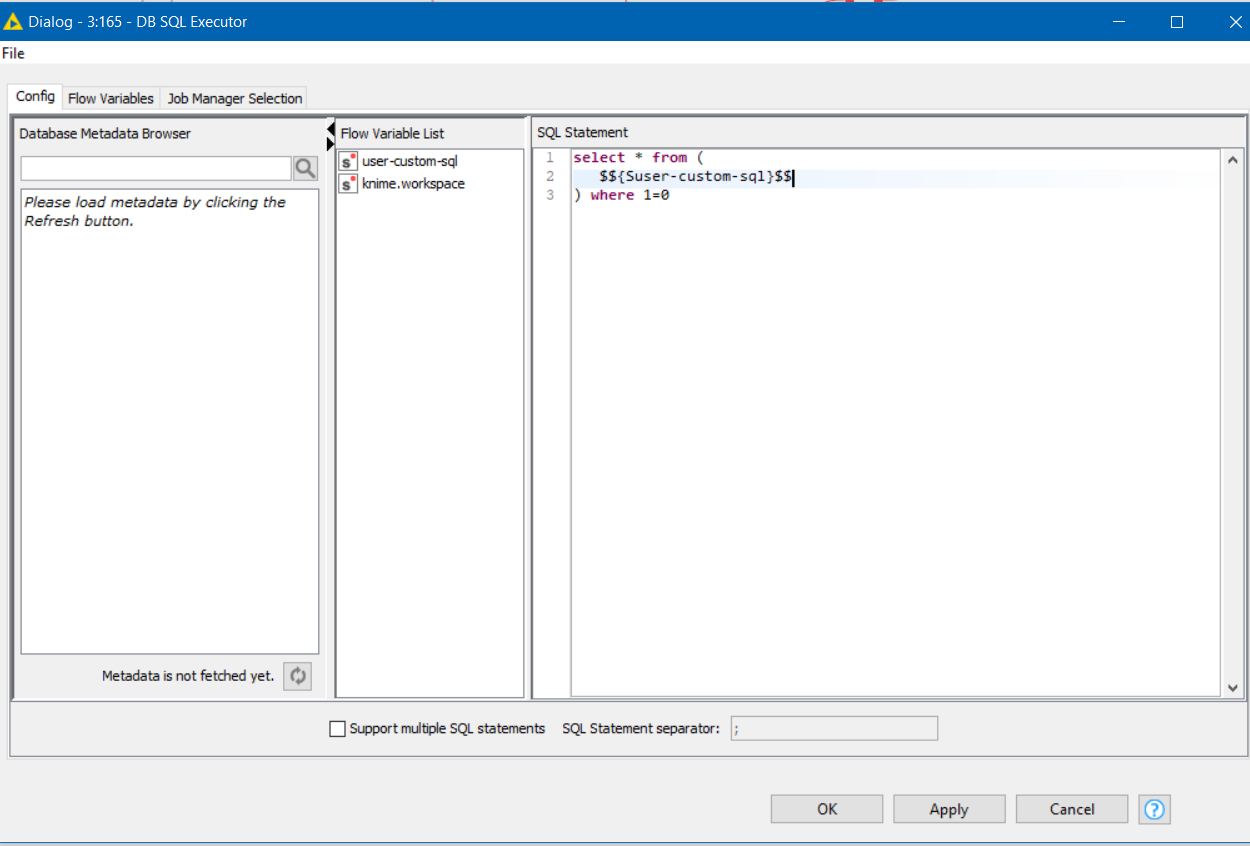This screenshot has height=846, width=1250.
Task: Expand panel with right-pointing divider arrow
Action: [331, 144]
